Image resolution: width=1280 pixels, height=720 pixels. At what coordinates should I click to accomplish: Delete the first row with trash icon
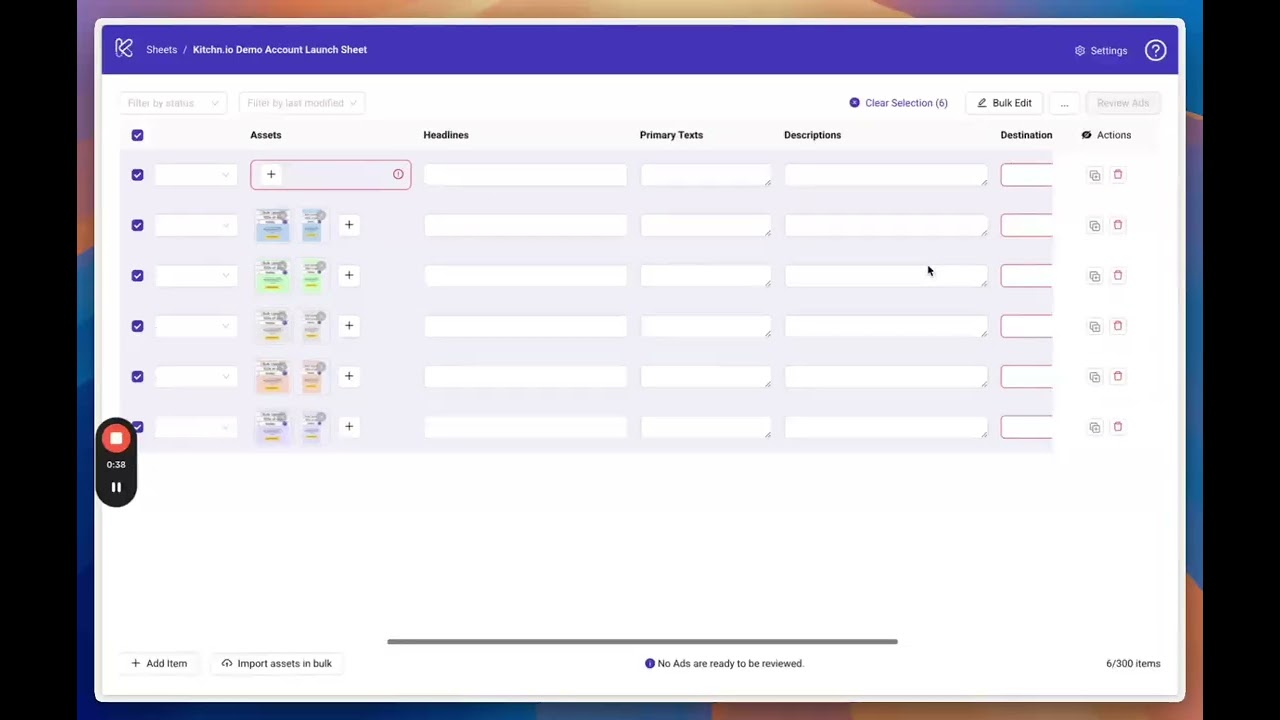tap(1118, 175)
